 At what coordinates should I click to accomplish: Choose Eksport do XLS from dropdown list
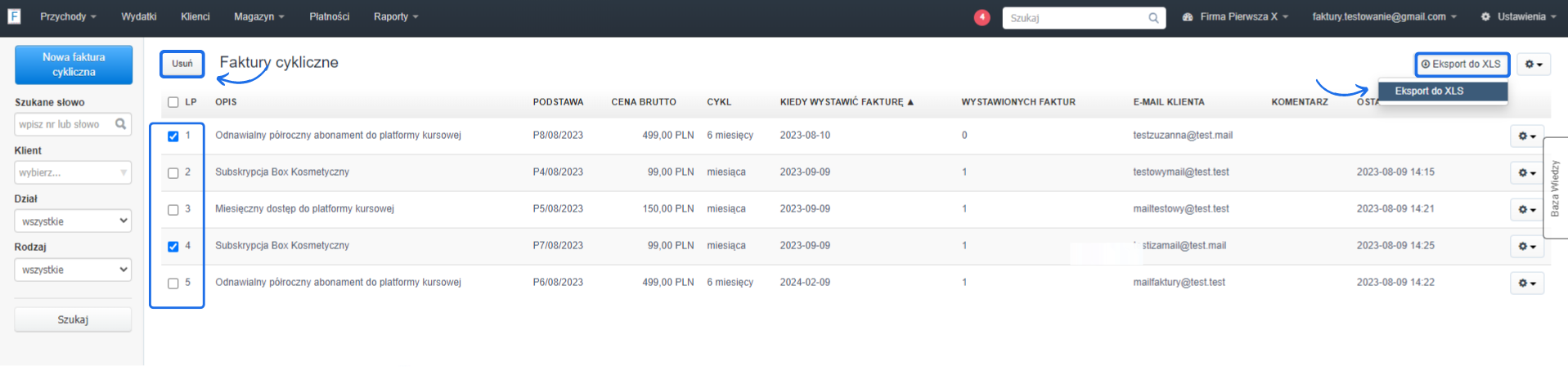coord(1443,91)
